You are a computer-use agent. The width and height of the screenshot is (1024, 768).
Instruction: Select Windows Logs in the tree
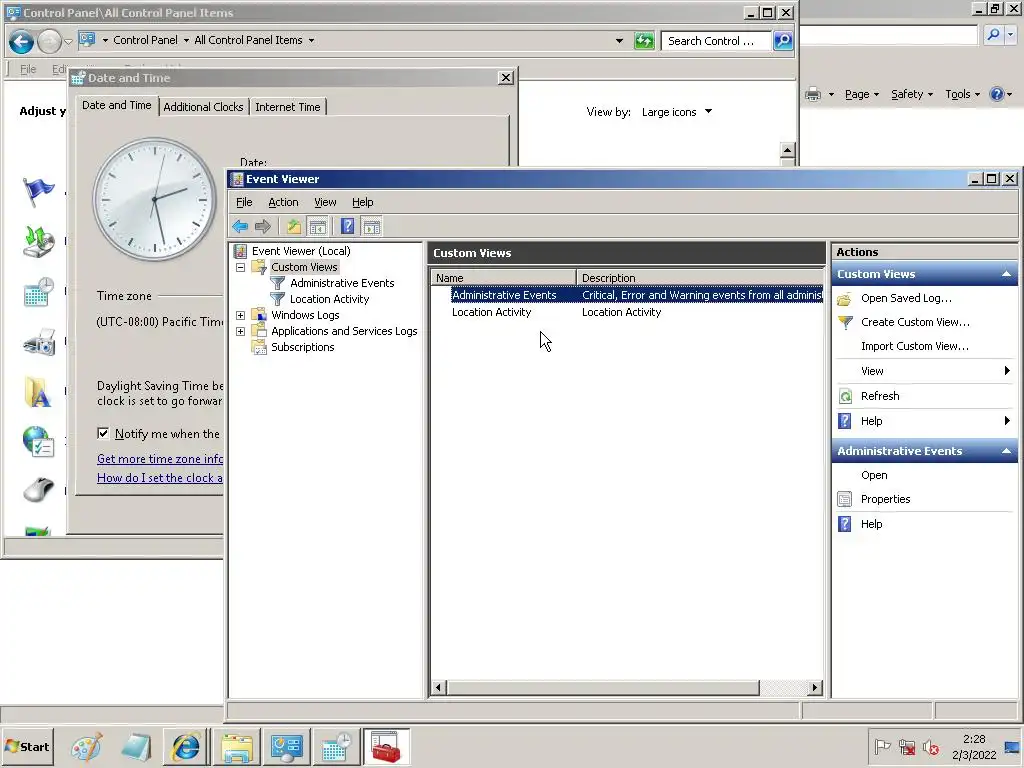(305, 315)
